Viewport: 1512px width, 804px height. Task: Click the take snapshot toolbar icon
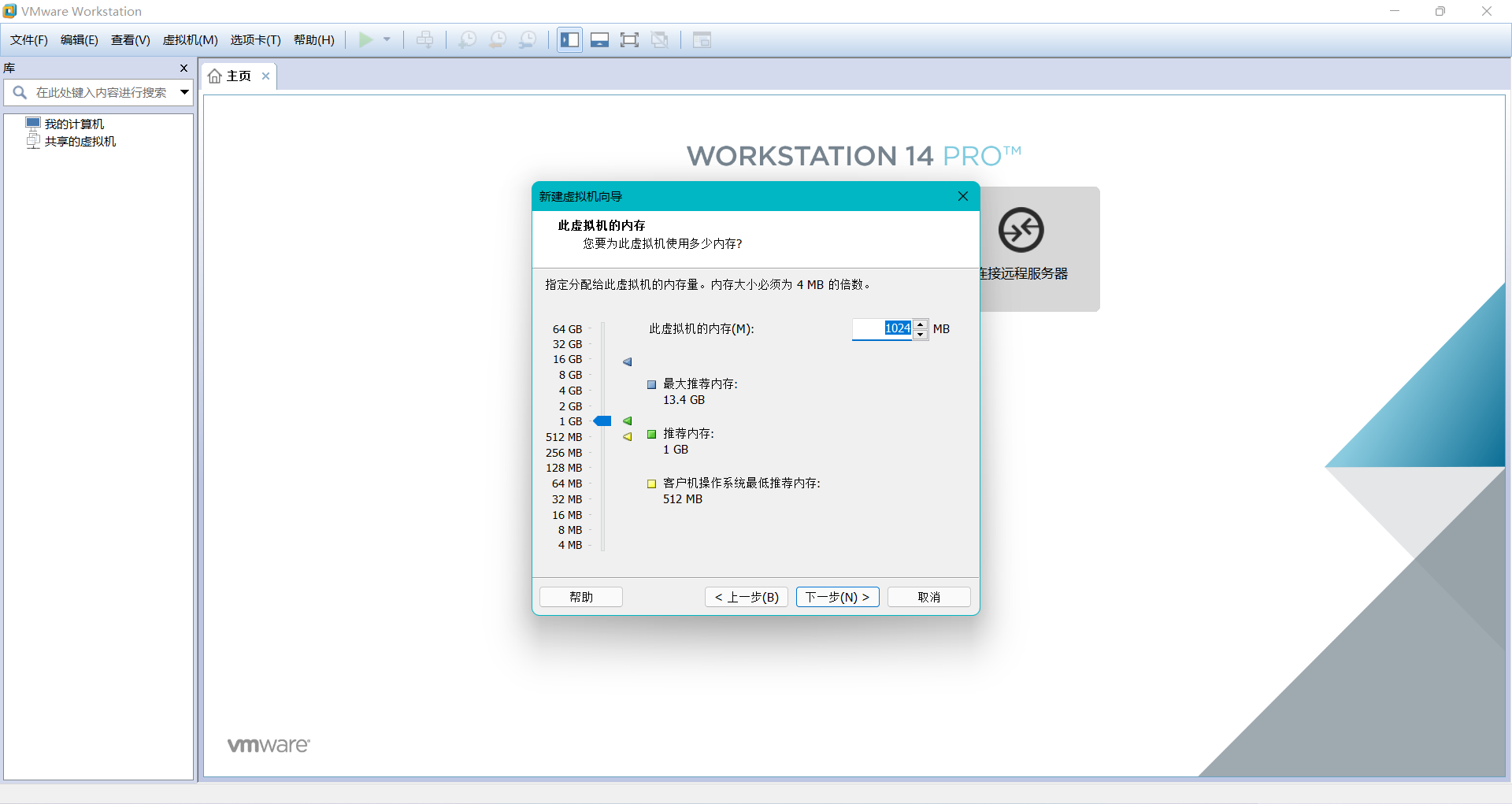point(467,40)
